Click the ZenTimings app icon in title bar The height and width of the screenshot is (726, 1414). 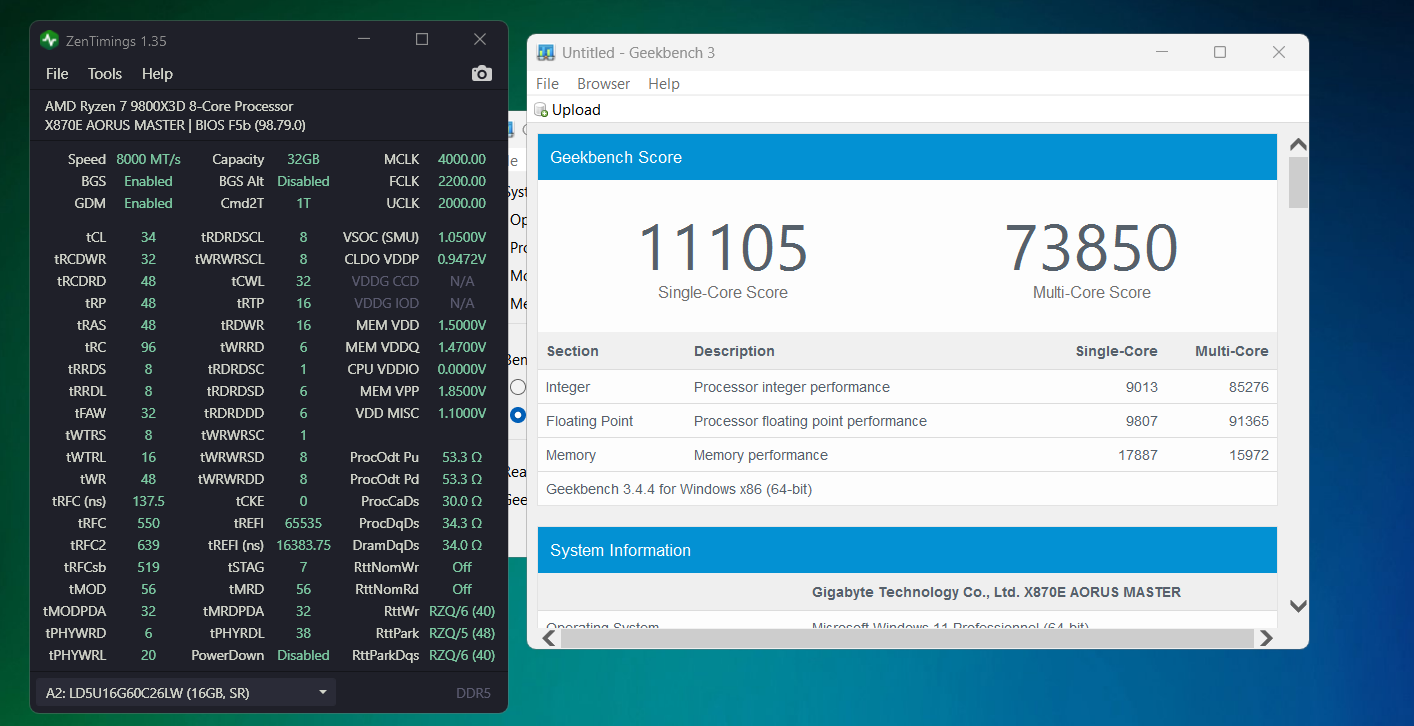49,40
